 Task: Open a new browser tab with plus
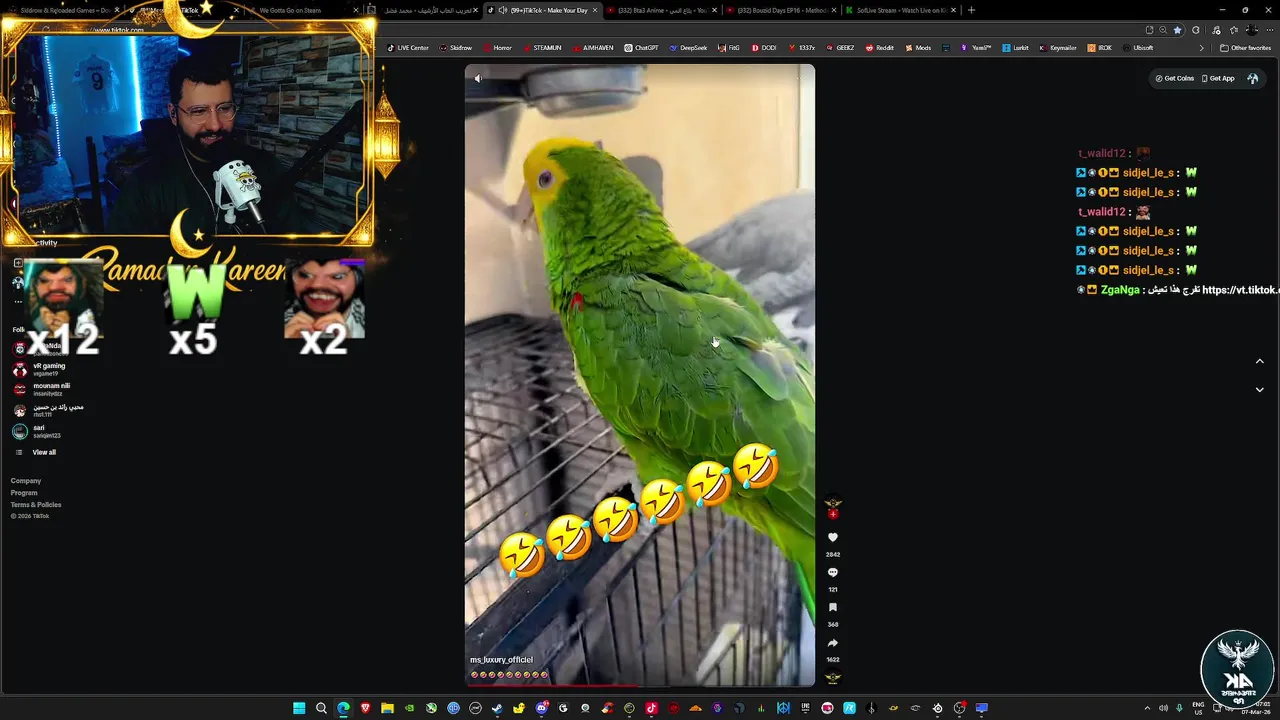click(x=971, y=10)
